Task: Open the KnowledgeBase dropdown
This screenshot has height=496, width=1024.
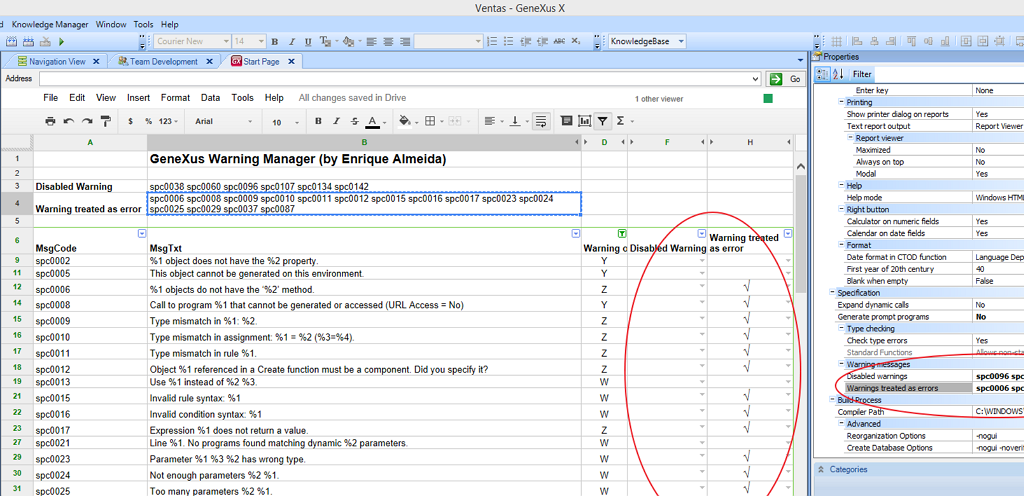Action: pos(681,41)
